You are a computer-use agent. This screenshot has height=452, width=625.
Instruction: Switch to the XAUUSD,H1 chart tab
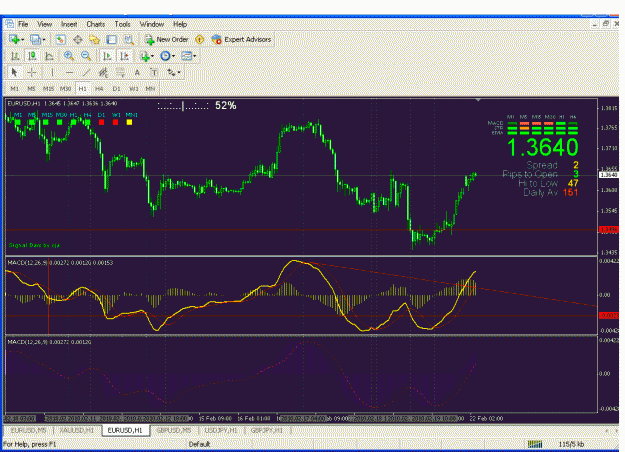pos(77,430)
